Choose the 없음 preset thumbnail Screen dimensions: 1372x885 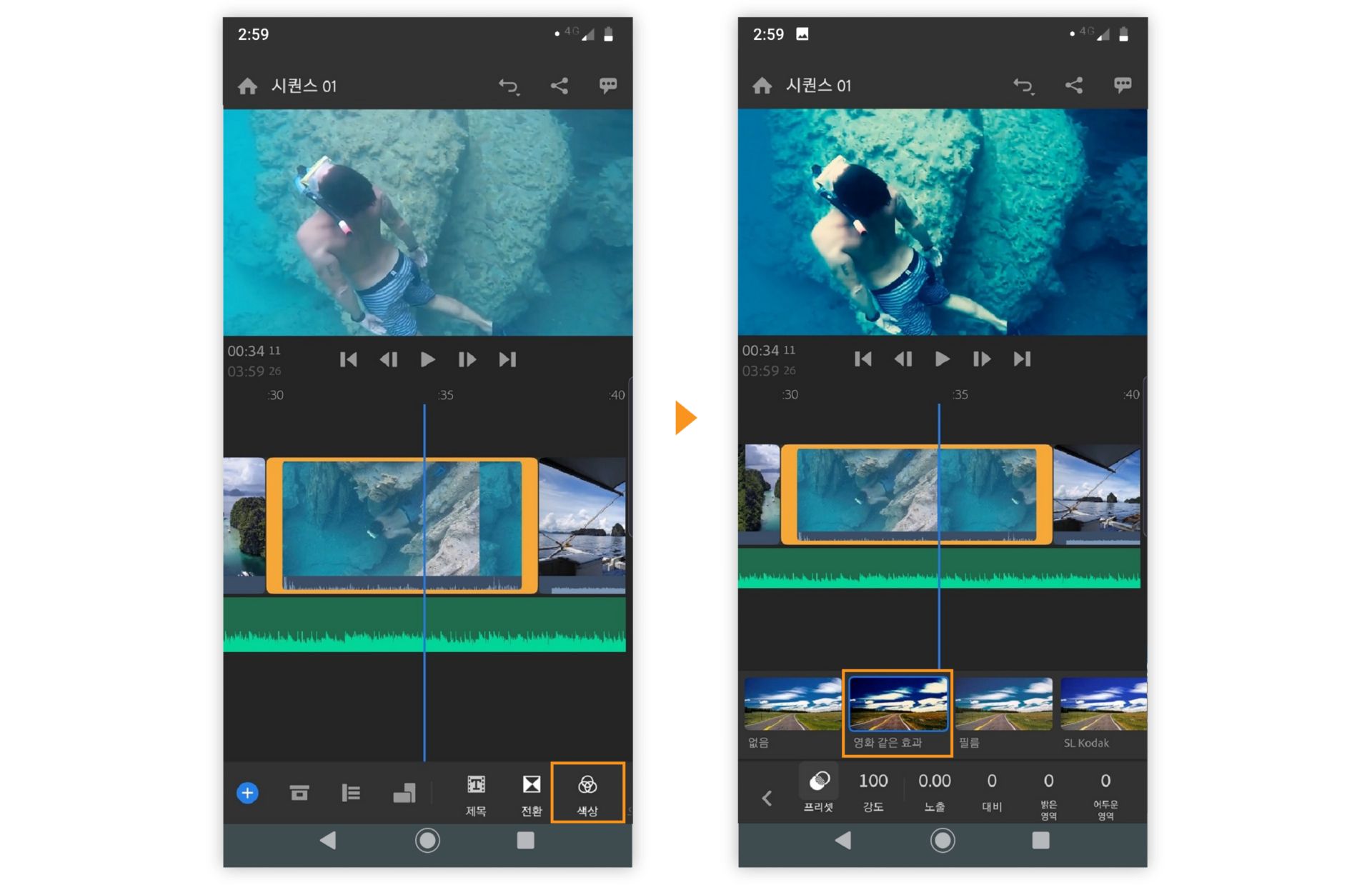792,705
